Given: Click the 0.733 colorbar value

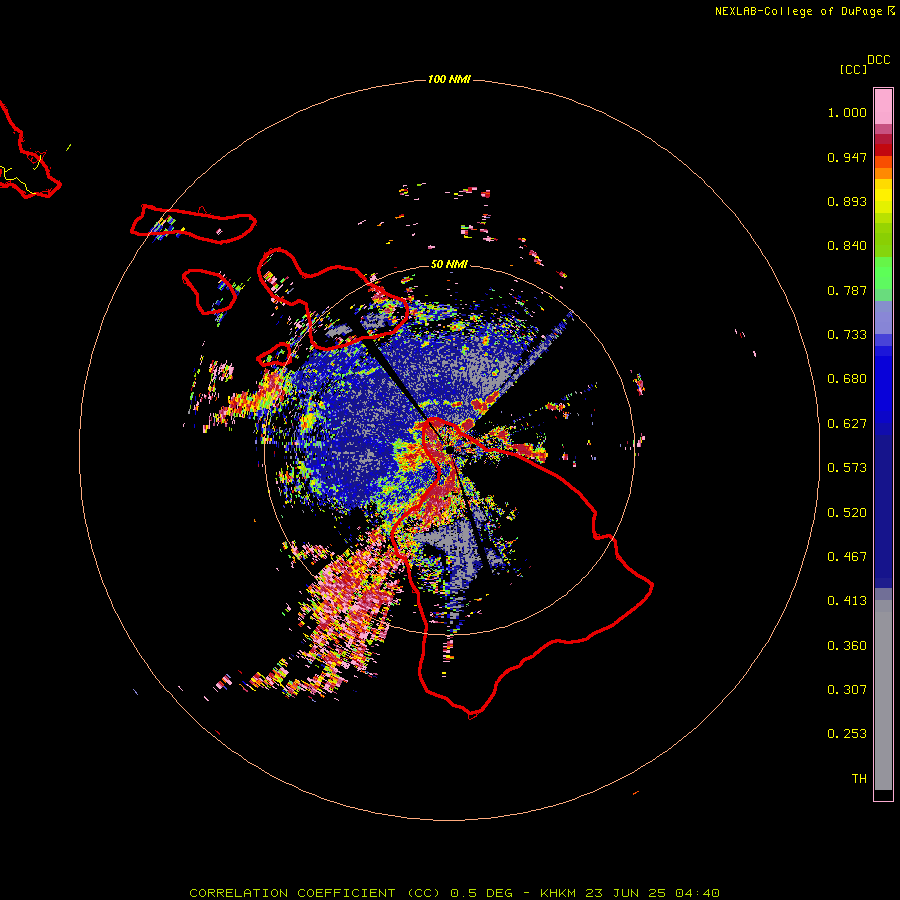Looking at the screenshot, I should click(847, 335).
